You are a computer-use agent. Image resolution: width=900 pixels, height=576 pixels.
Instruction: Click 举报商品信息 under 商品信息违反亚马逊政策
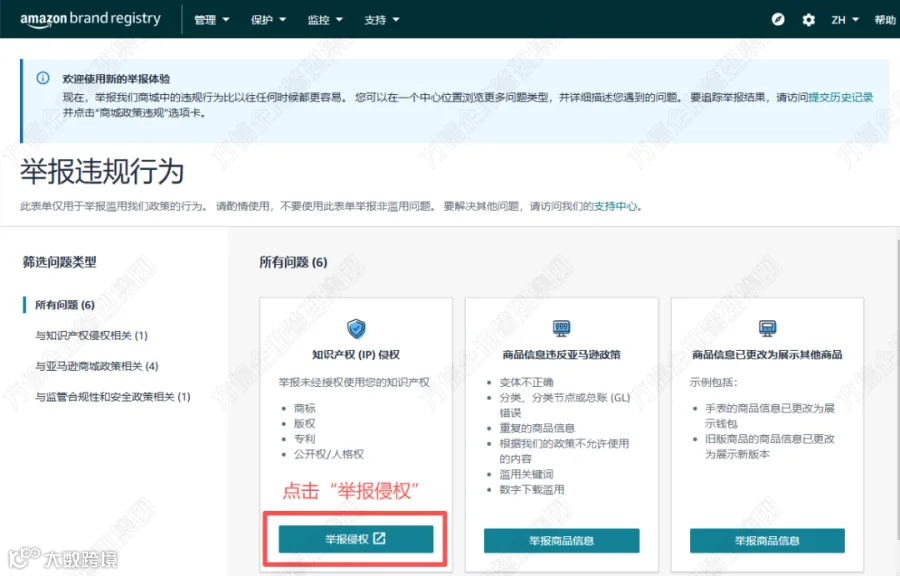(561, 540)
